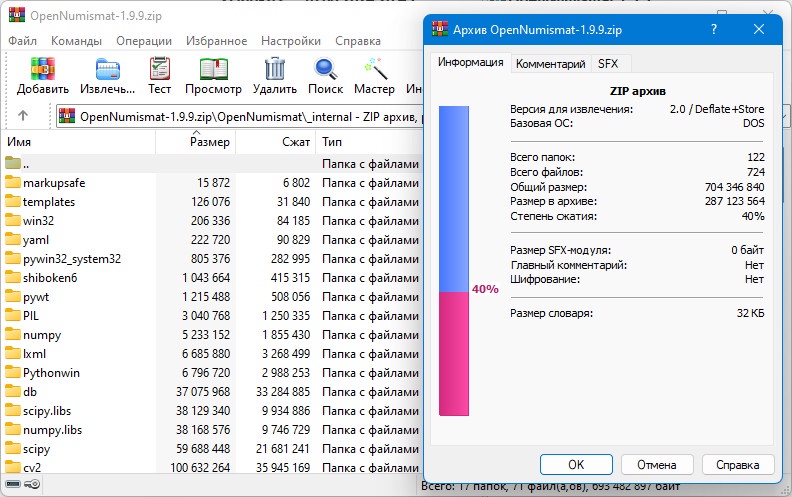The height and width of the screenshot is (497, 792).
Task: Select the numpy.libs folder row
Action: [x=212, y=430]
